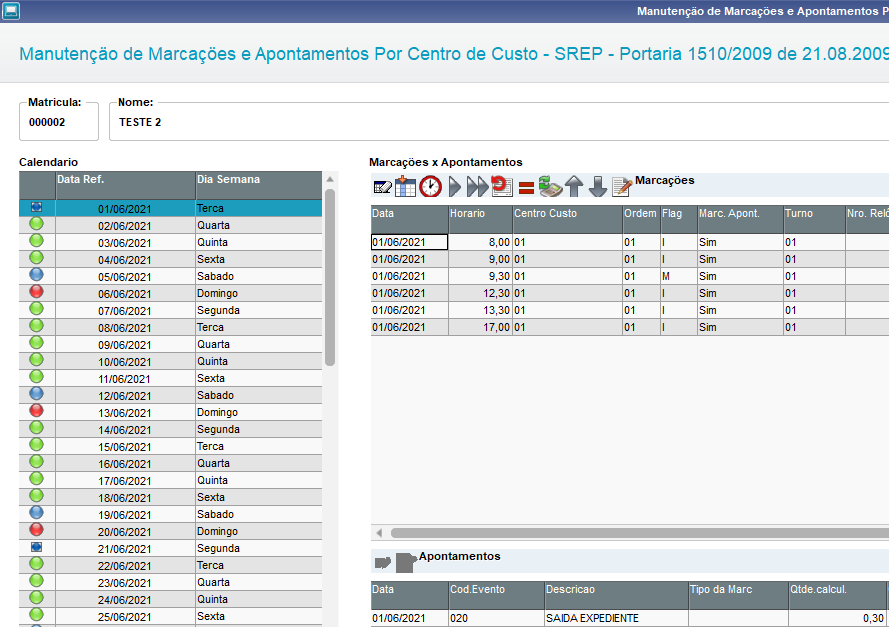Click the application icon in the title bar

10,11
